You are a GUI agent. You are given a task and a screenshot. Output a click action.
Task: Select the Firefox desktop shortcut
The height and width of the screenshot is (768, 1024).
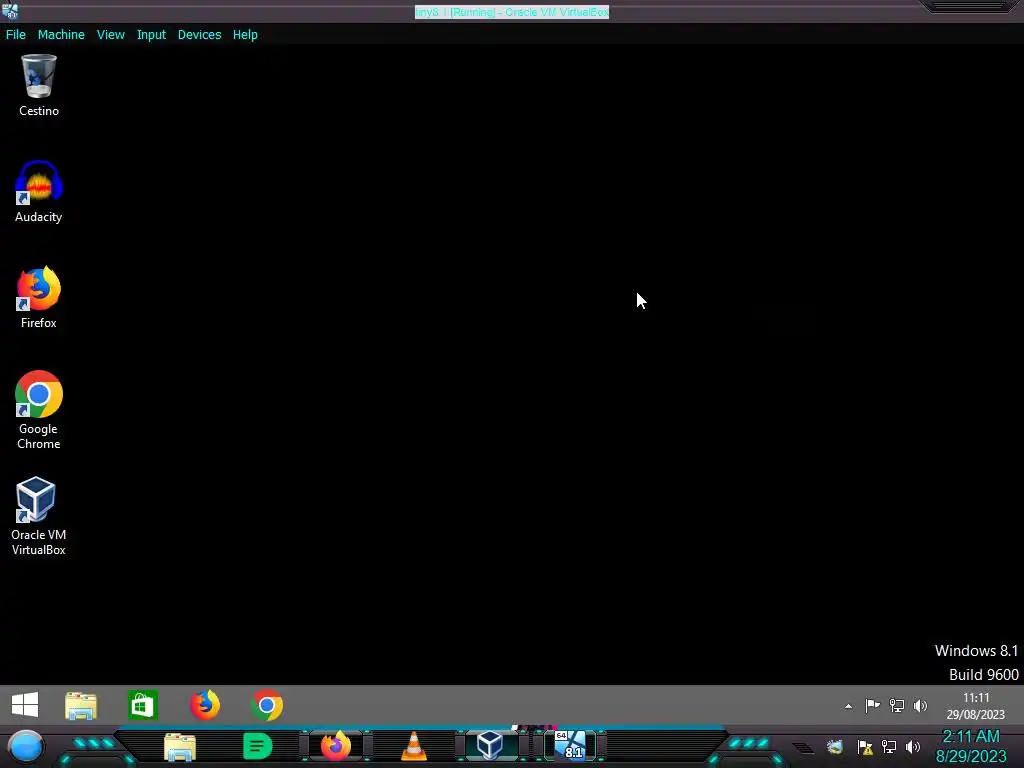(39, 298)
